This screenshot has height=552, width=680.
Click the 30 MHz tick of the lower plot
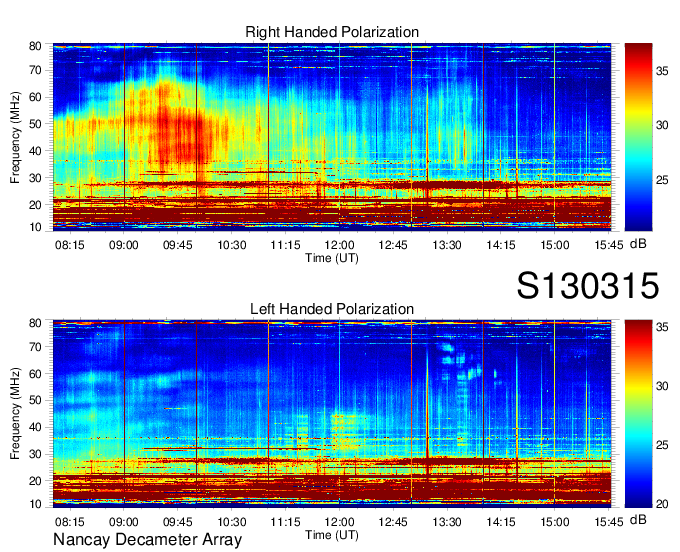[35, 454]
